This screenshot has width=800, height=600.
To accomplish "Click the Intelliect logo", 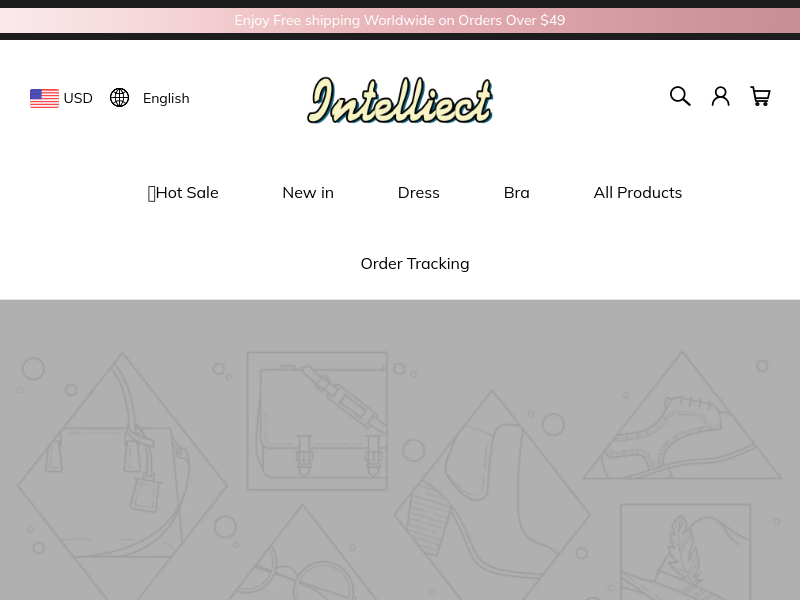I will 400,100.
